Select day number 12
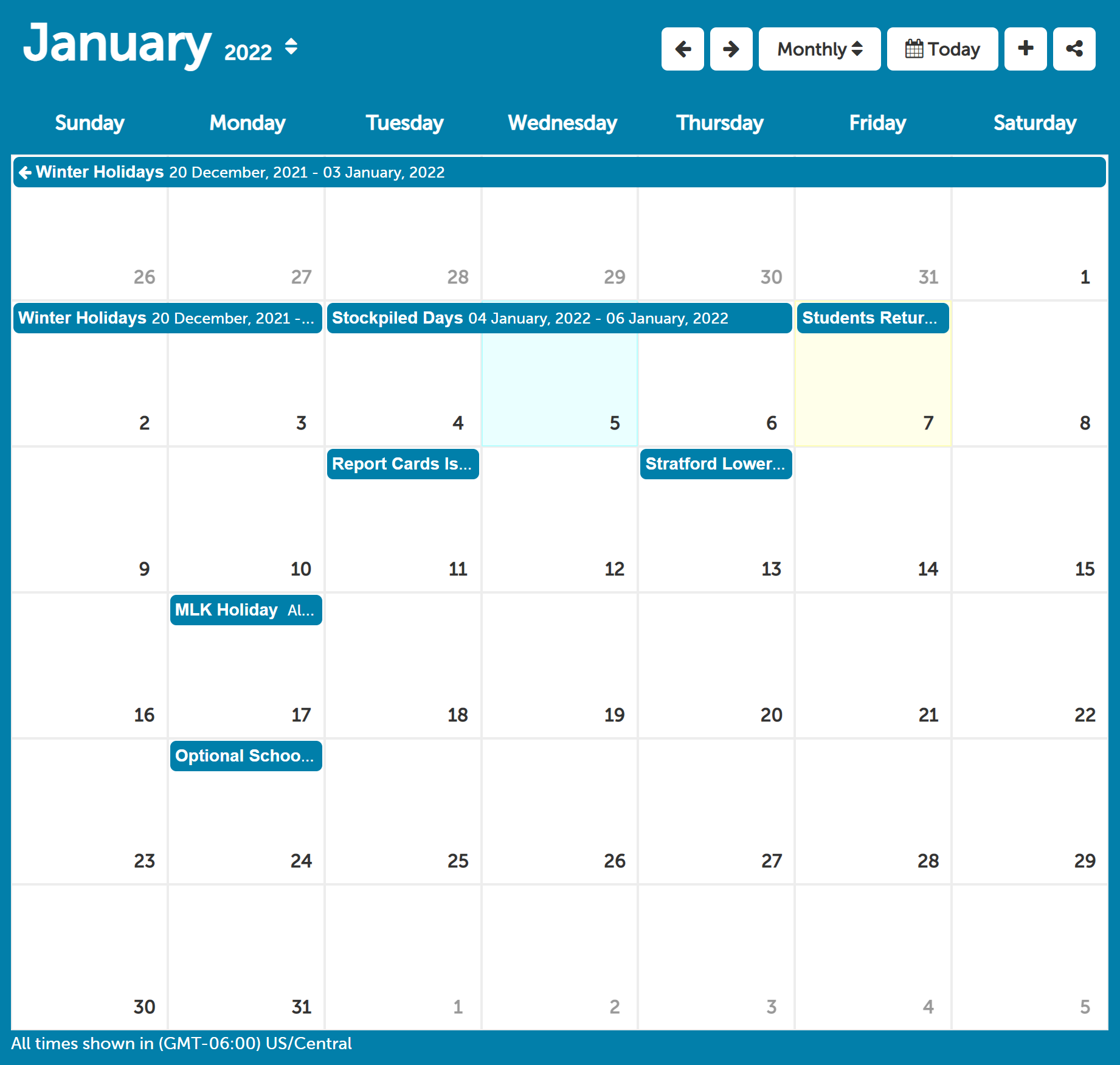1120x1065 pixels. pyautogui.click(x=614, y=569)
